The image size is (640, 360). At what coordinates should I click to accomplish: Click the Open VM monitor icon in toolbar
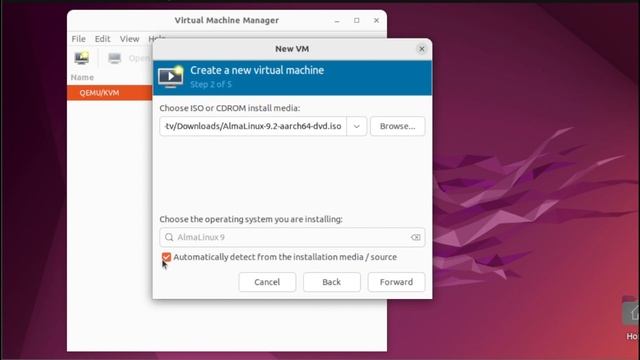coord(115,58)
